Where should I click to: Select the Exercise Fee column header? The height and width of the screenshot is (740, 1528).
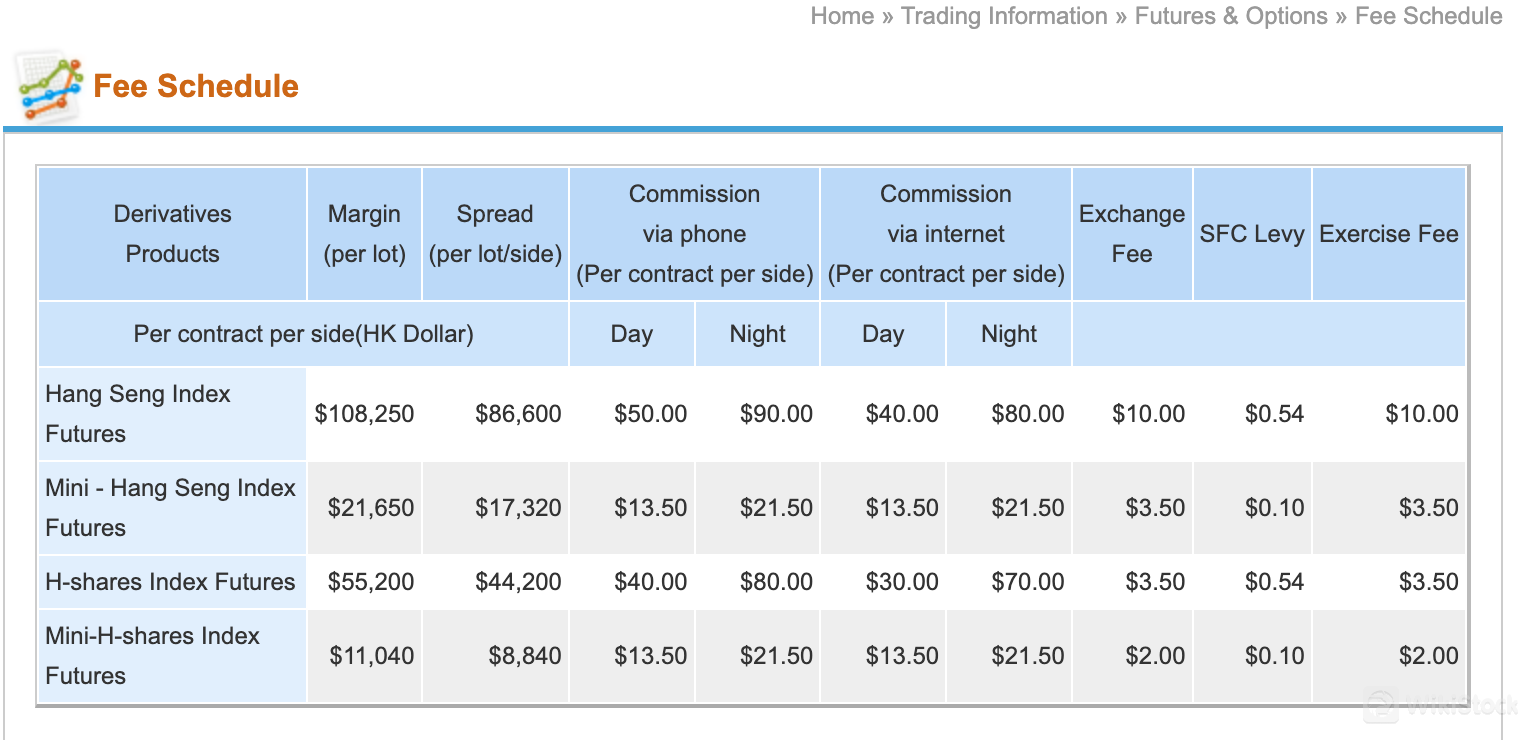(x=1389, y=234)
